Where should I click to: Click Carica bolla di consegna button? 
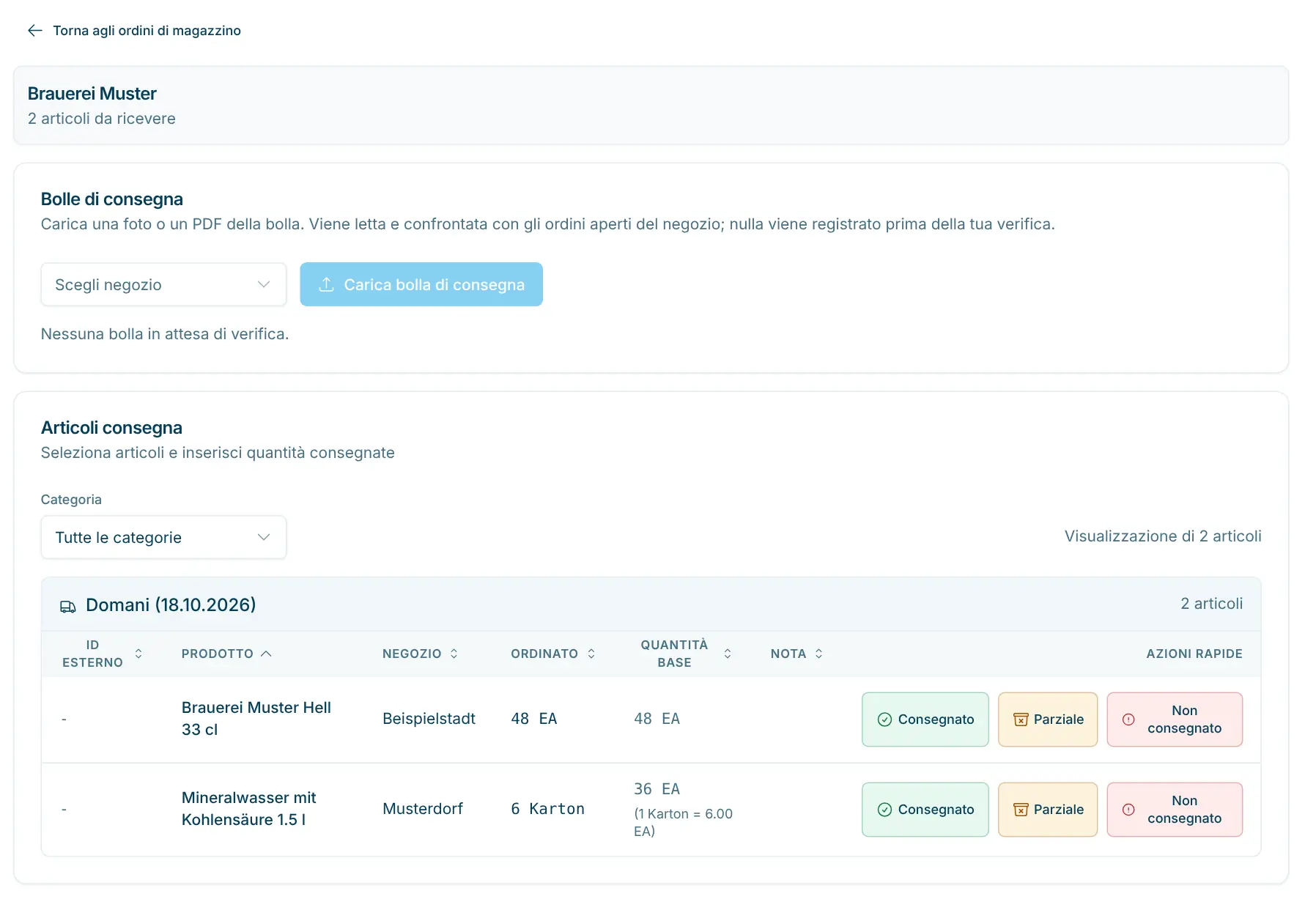click(421, 284)
